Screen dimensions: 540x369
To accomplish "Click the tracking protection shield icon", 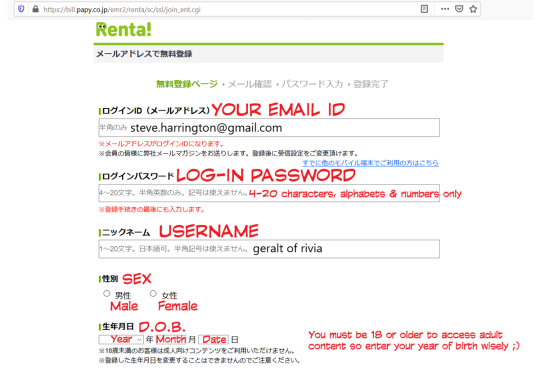I will (21, 9).
